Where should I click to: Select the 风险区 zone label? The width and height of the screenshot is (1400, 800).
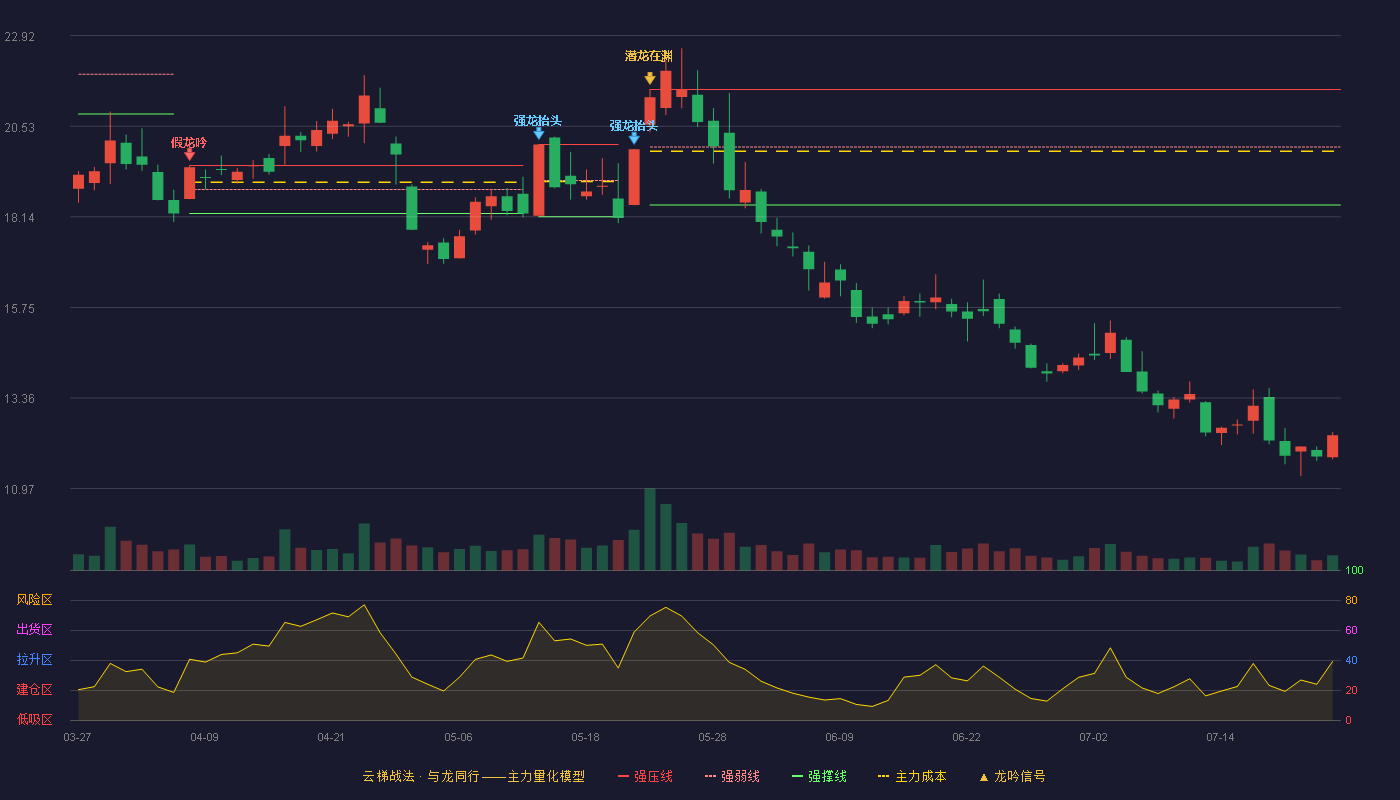[34, 600]
